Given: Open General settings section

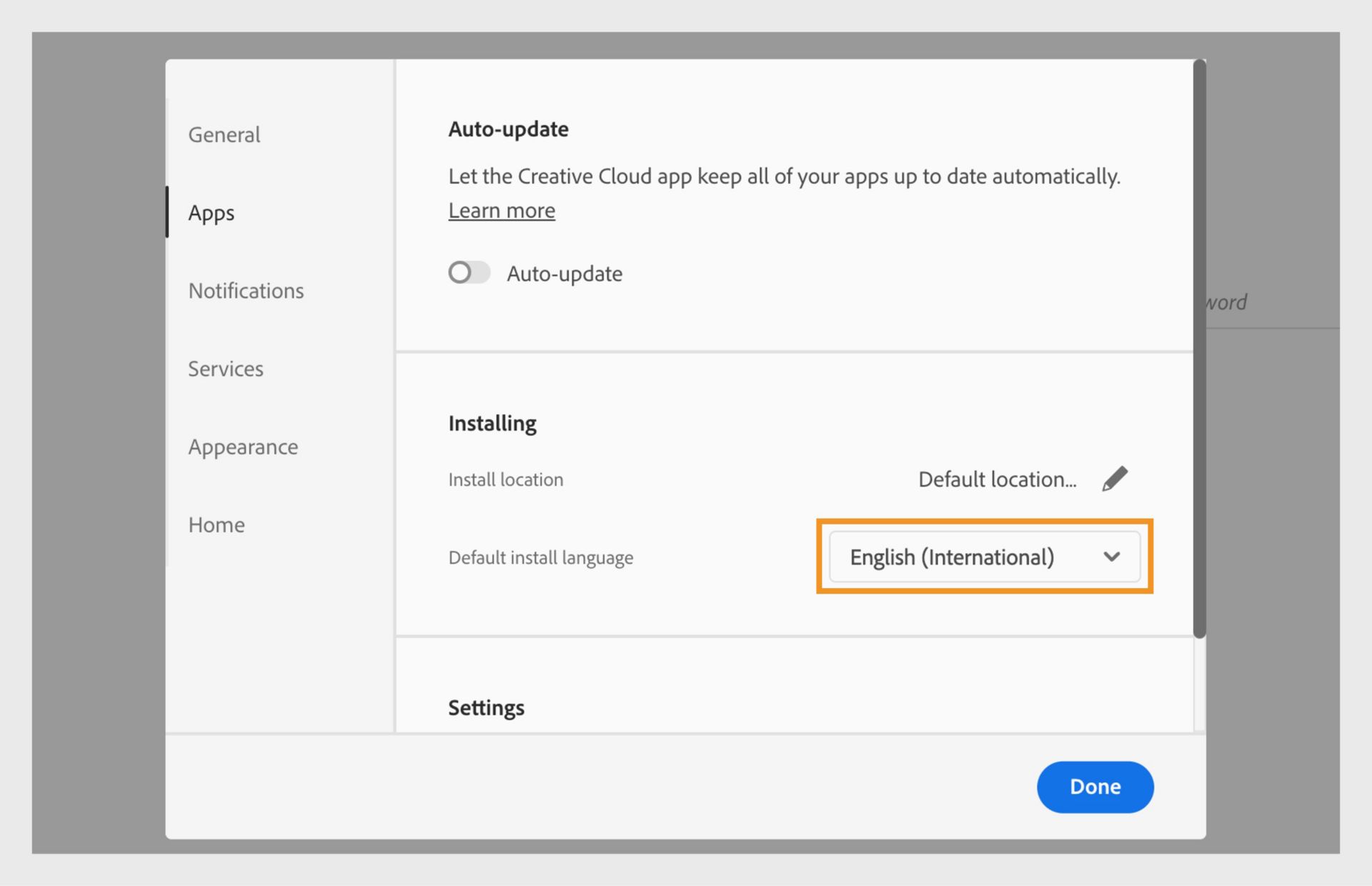Looking at the screenshot, I should (x=222, y=134).
